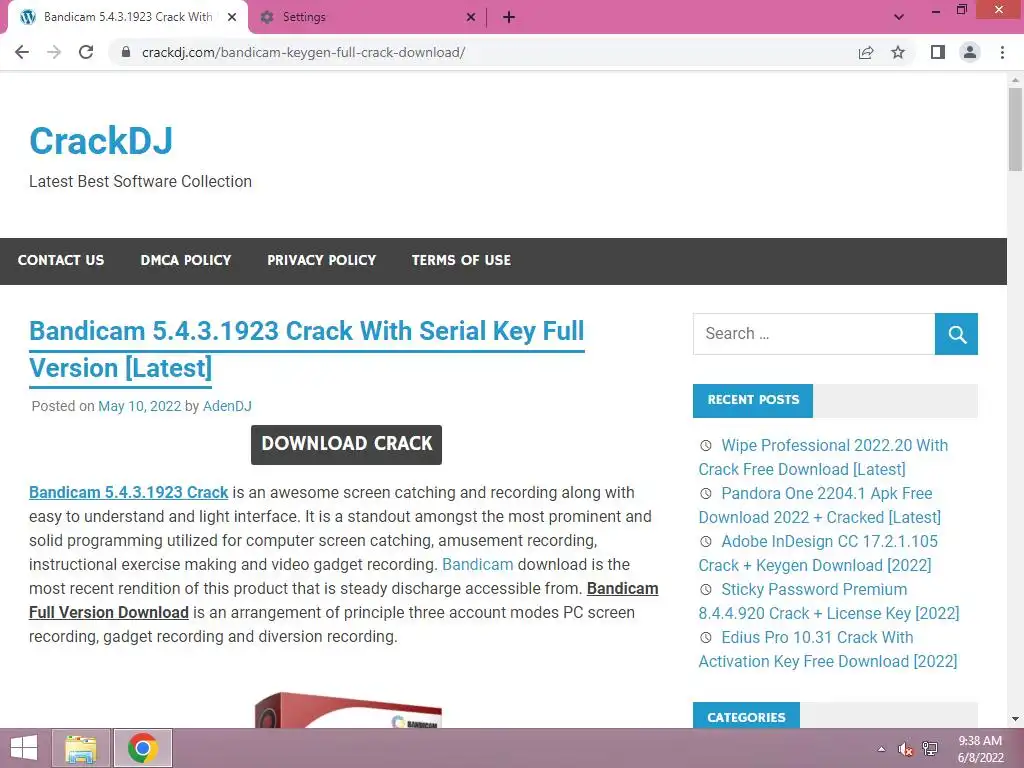Open the DMCA Policy menu item
This screenshot has width=1024, height=768.
pyautogui.click(x=186, y=260)
